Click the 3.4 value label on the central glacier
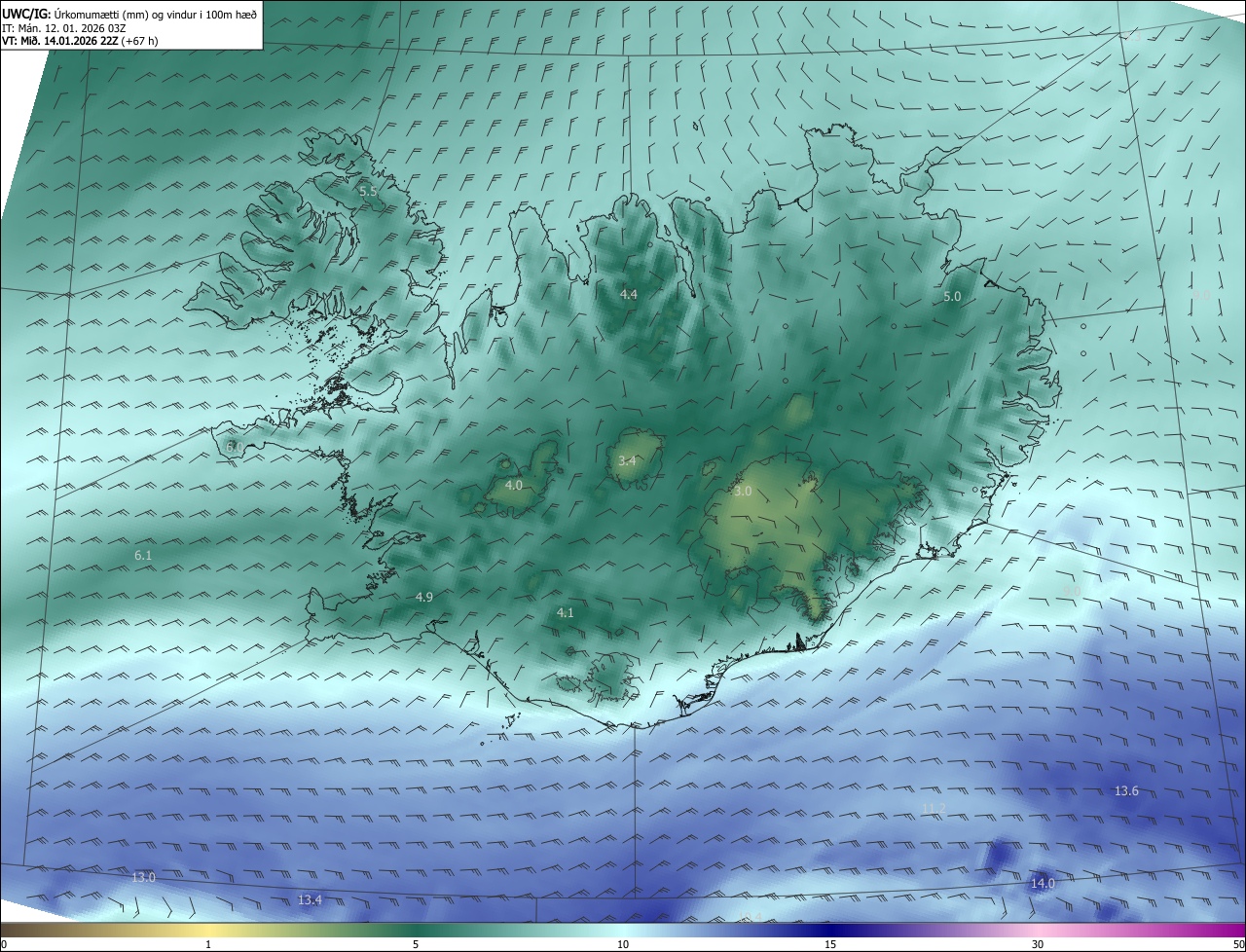 pyautogui.click(x=627, y=460)
